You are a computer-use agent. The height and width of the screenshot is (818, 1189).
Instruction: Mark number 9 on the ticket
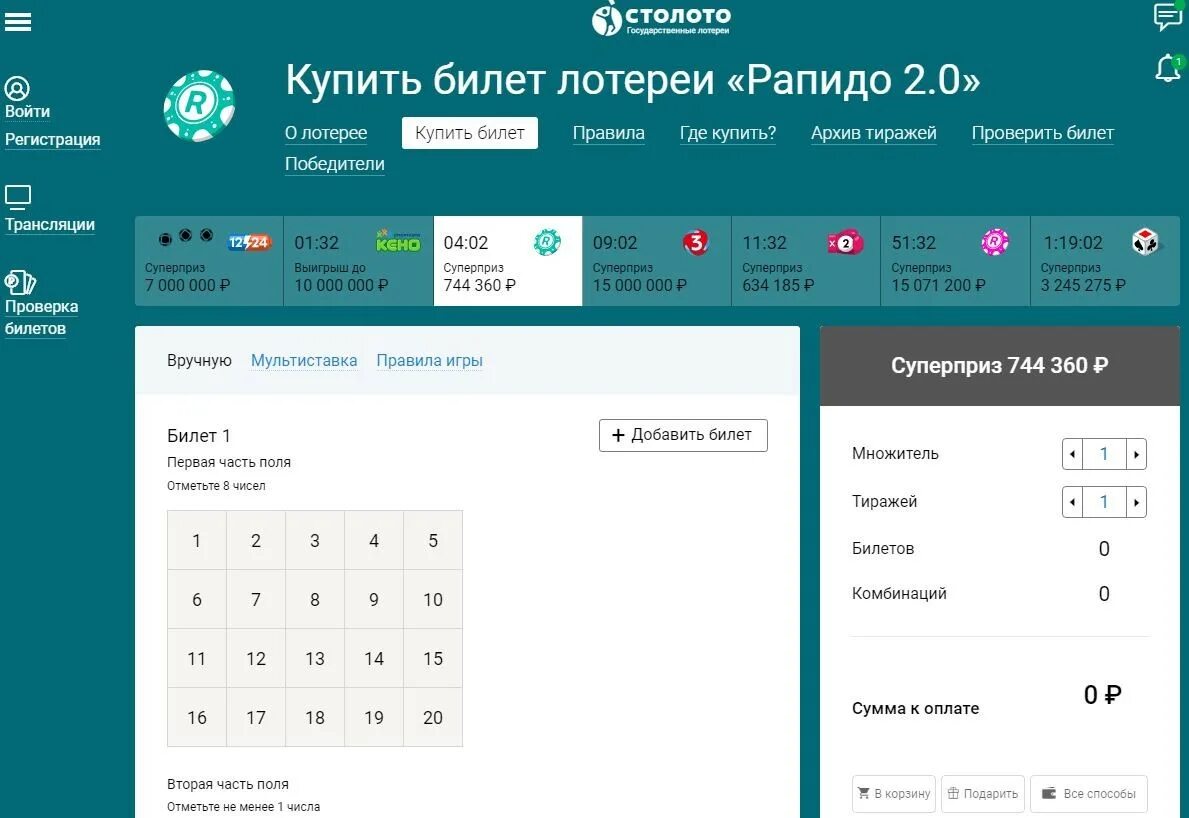tap(374, 600)
